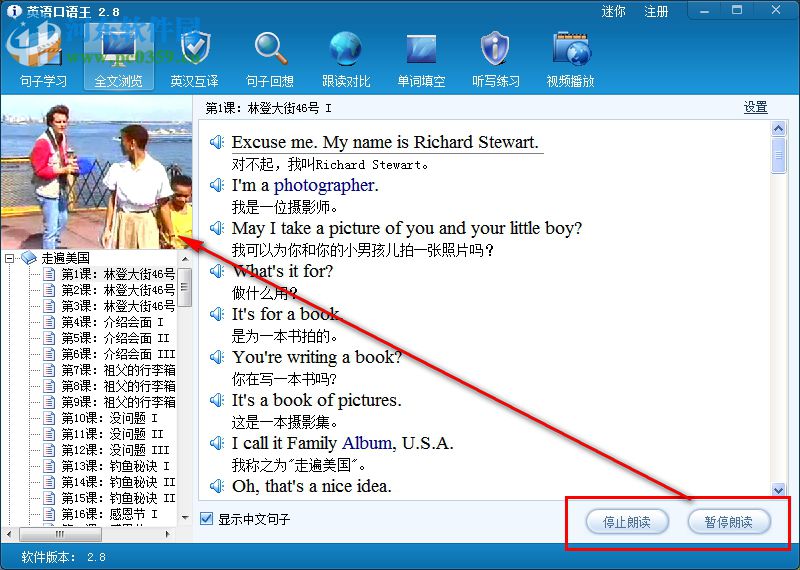Open the 英汉互译 shield icon tool
This screenshot has width=800, height=570.
pos(194,60)
